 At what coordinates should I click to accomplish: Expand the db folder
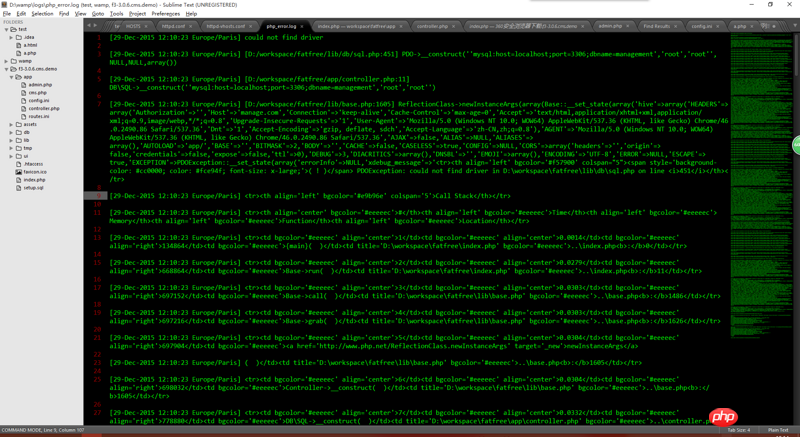coord(11,133)
